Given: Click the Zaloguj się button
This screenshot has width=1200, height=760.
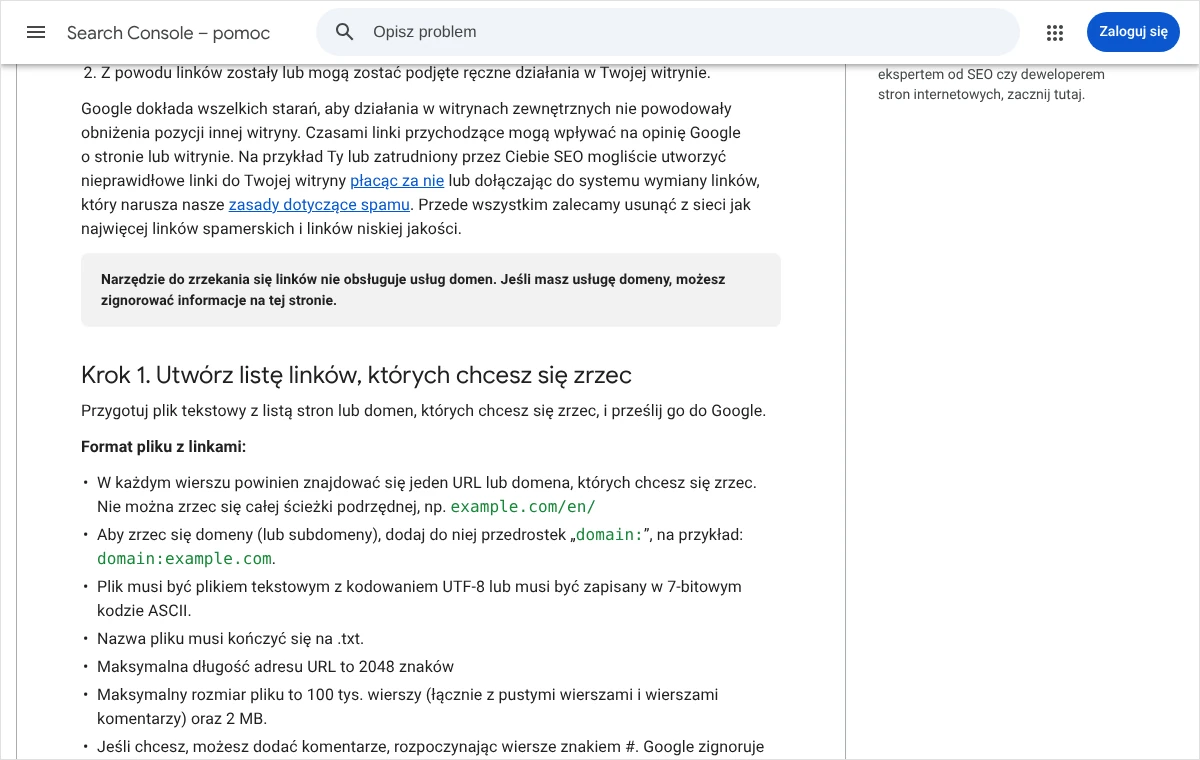Looking at the screenshot, I should (1133, 32).
